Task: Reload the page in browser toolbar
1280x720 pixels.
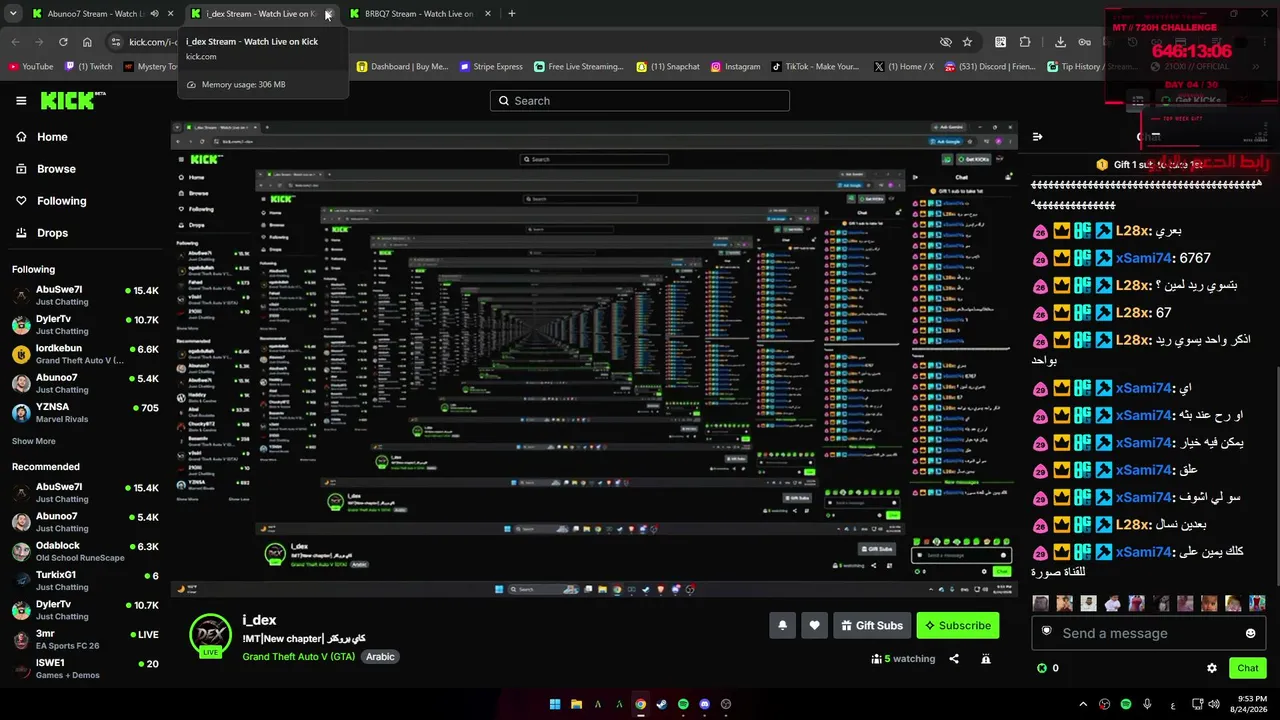Action: tap(63, 42)
